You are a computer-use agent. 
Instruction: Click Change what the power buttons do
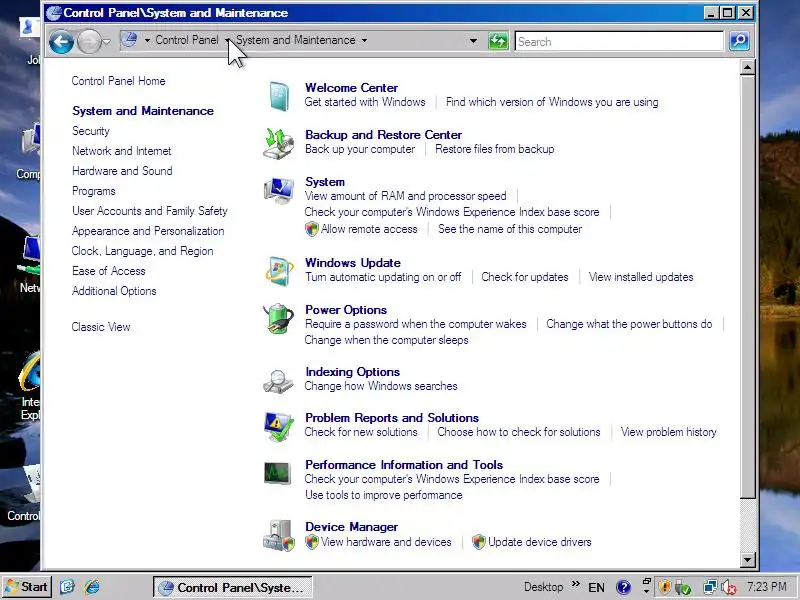(629, 324)
